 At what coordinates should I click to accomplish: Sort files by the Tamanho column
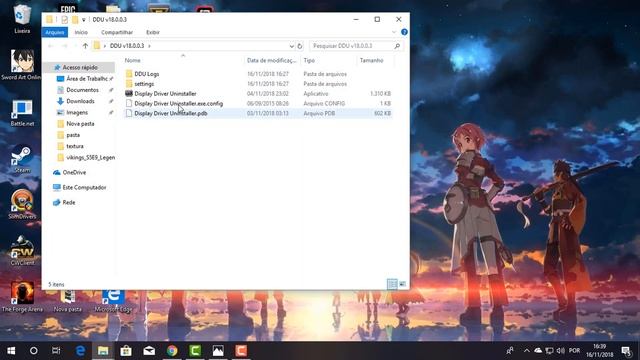pos(371,60)
